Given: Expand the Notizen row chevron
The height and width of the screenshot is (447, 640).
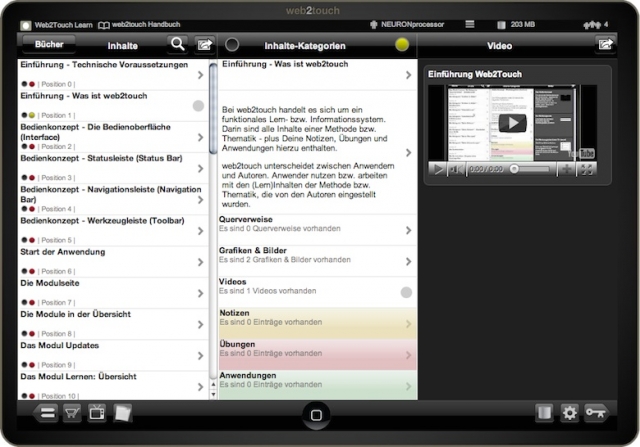Looking at the screenshot, I should tap(409, 324).
